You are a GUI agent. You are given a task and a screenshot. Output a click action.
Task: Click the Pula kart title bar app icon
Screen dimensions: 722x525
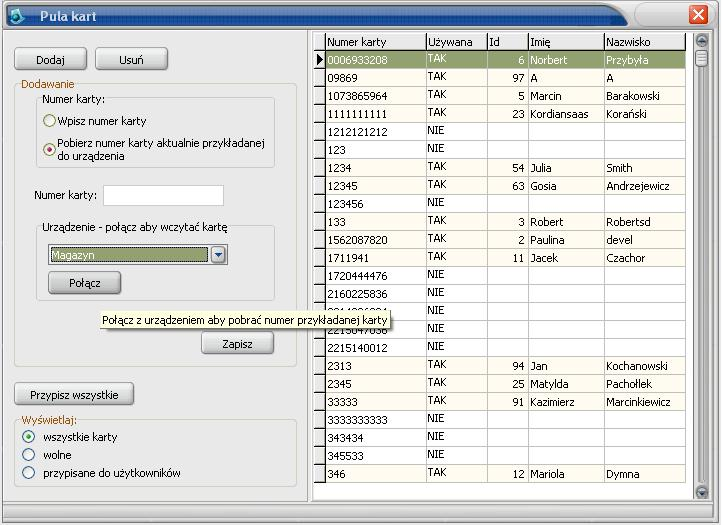point(17,16)
